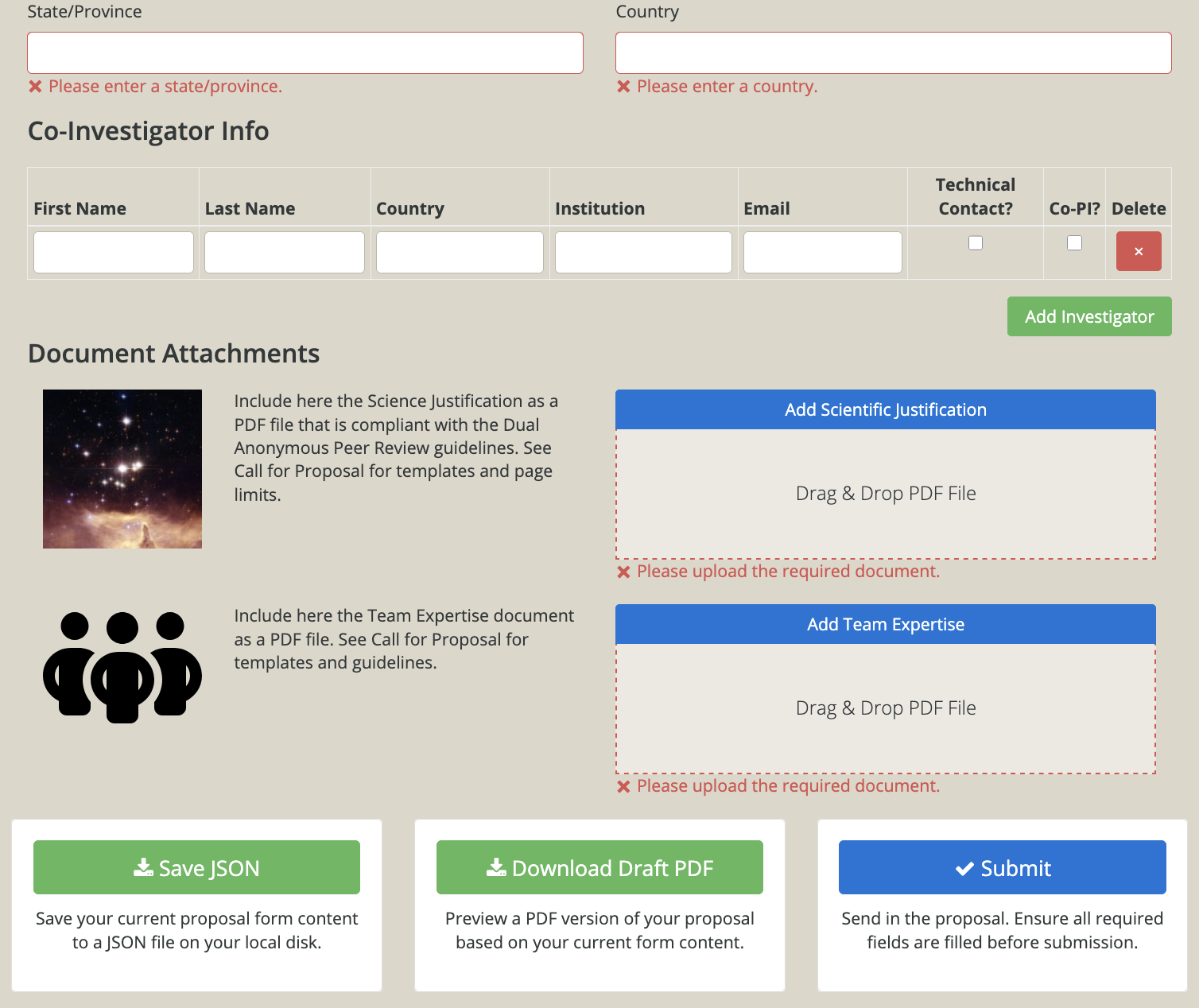The image size is (1199, 1008).
Task: Enable the Co-PI checkbox
Action: click(x=1074, y=243)
